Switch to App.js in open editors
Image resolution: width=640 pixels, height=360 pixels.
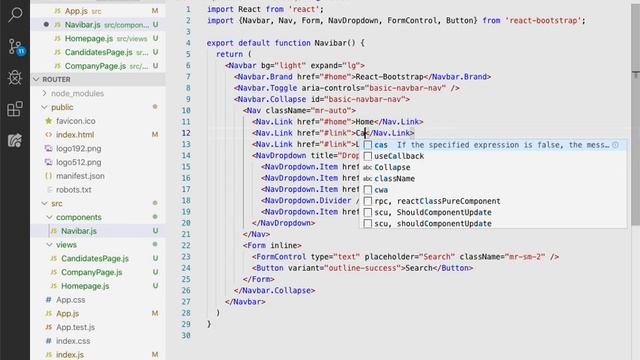click(x=98, y=11)
